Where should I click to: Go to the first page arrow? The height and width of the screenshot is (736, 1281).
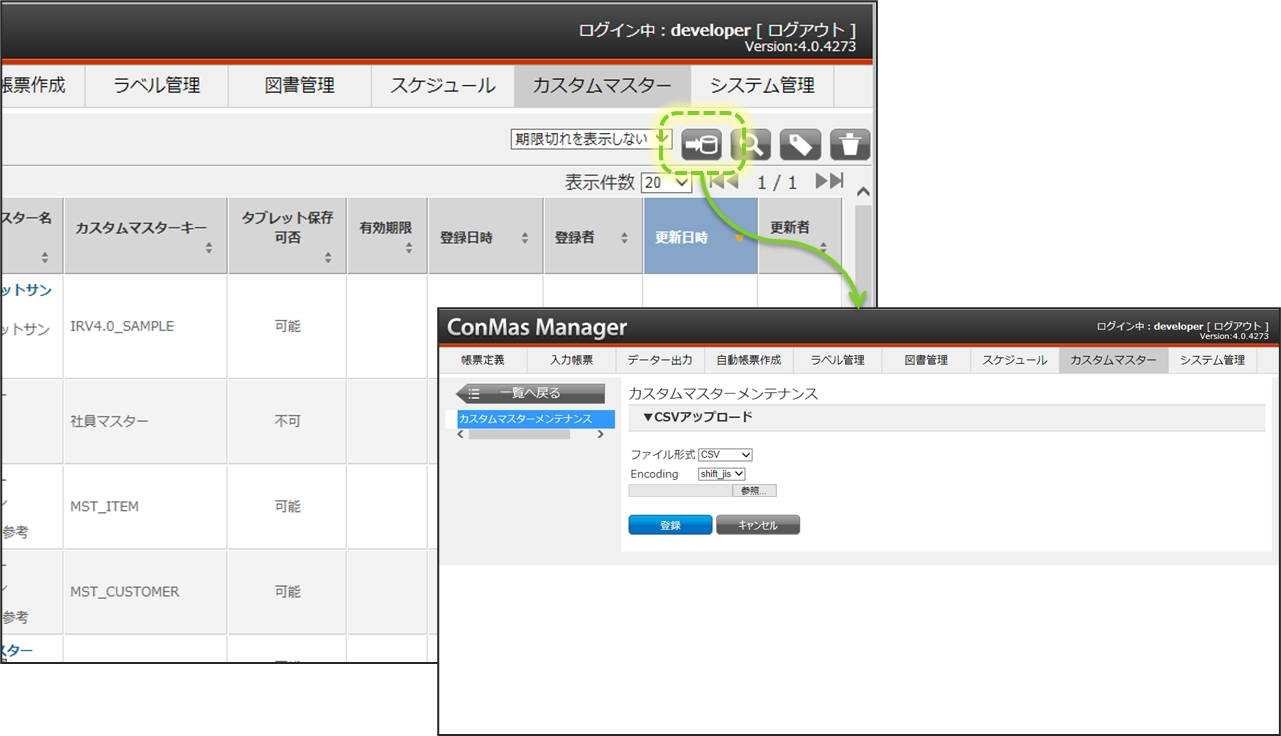pos(723,181)
